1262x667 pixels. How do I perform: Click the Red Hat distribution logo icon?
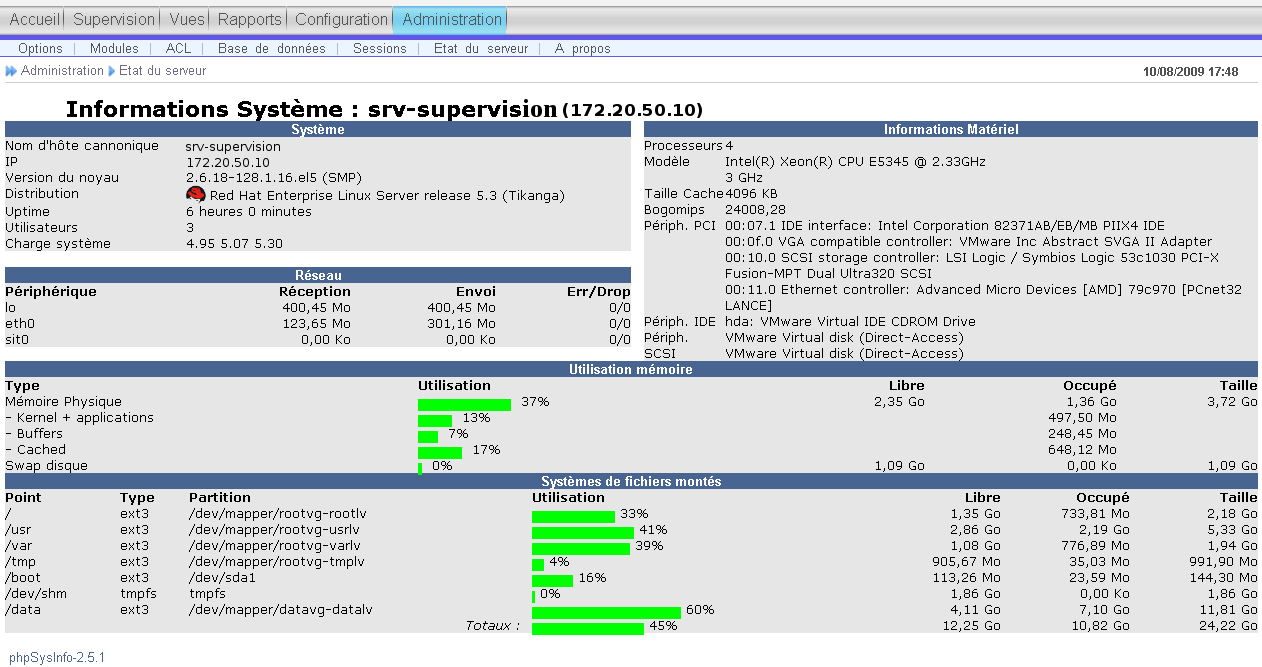pyautogui.click(x=195, y=195)
